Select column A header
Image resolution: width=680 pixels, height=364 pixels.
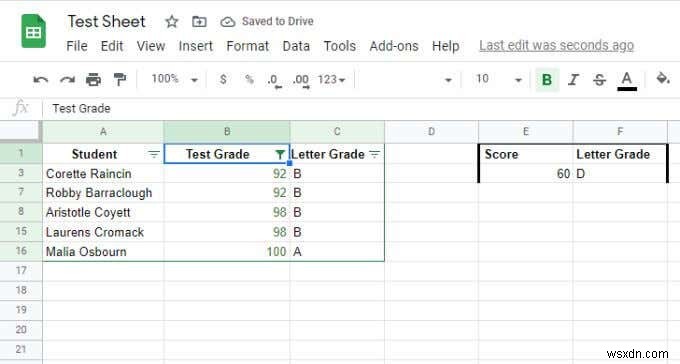pos(103,131)
